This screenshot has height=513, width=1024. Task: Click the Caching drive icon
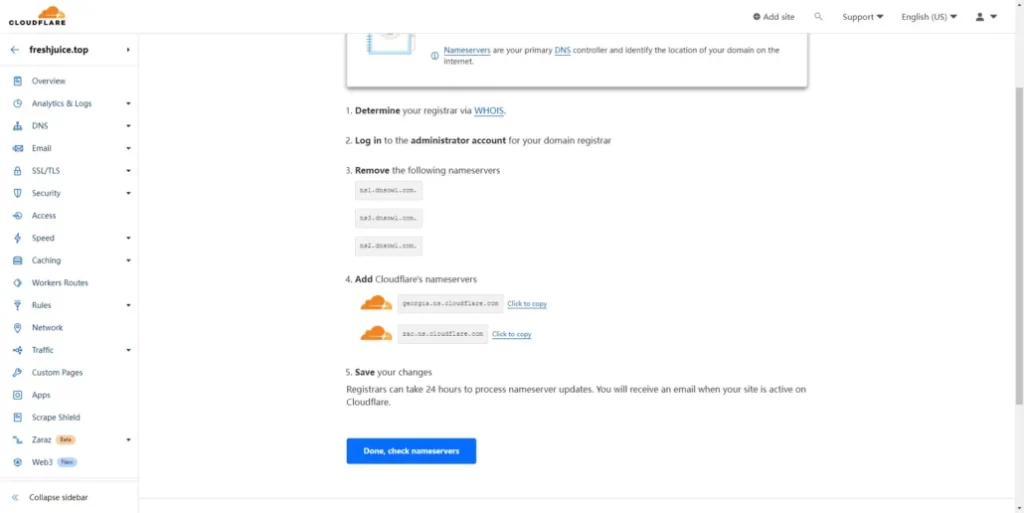coord(18,260)
